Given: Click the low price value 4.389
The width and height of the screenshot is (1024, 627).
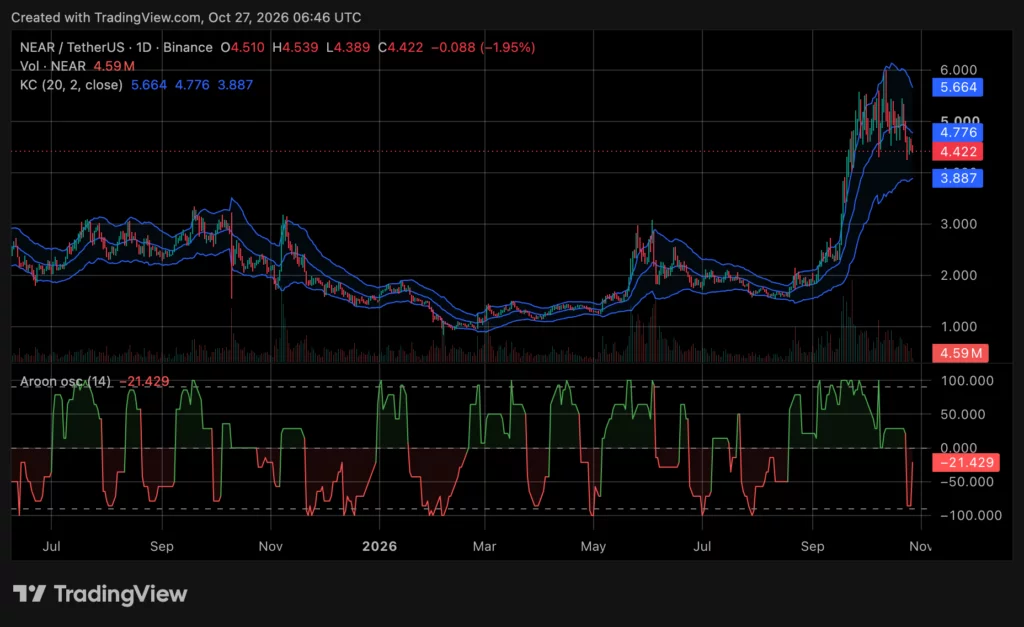Looking at the screenshot, I should (352, 48).
